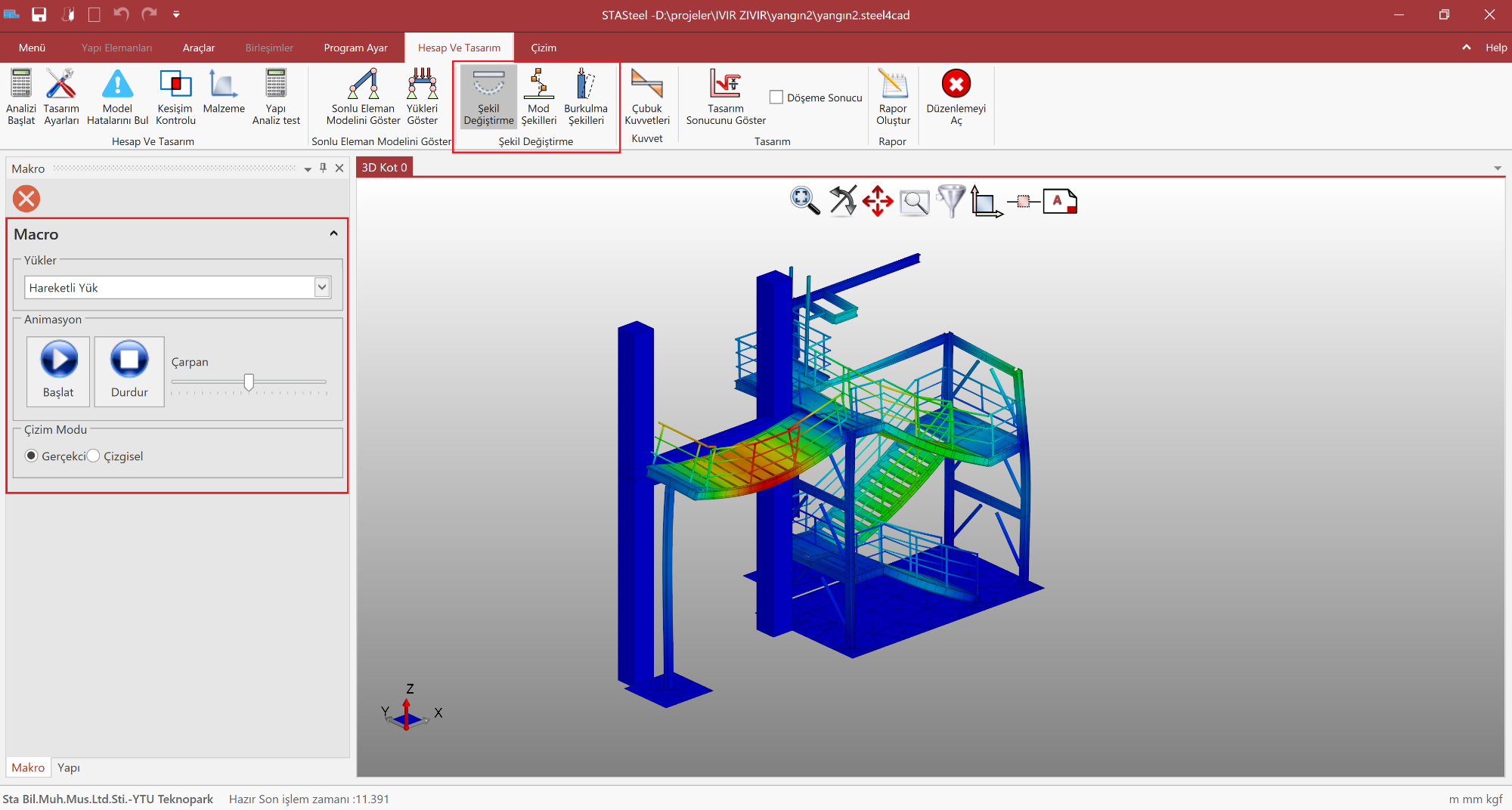Select the Çizgisel drawing mode

tap(94, 456)
